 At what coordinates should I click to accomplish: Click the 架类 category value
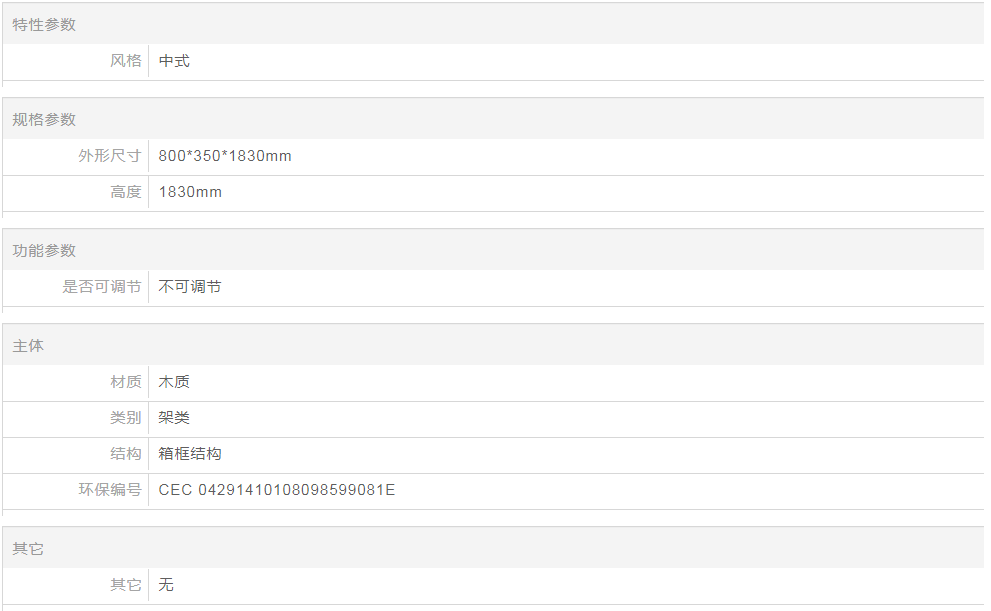click(174, 418)
